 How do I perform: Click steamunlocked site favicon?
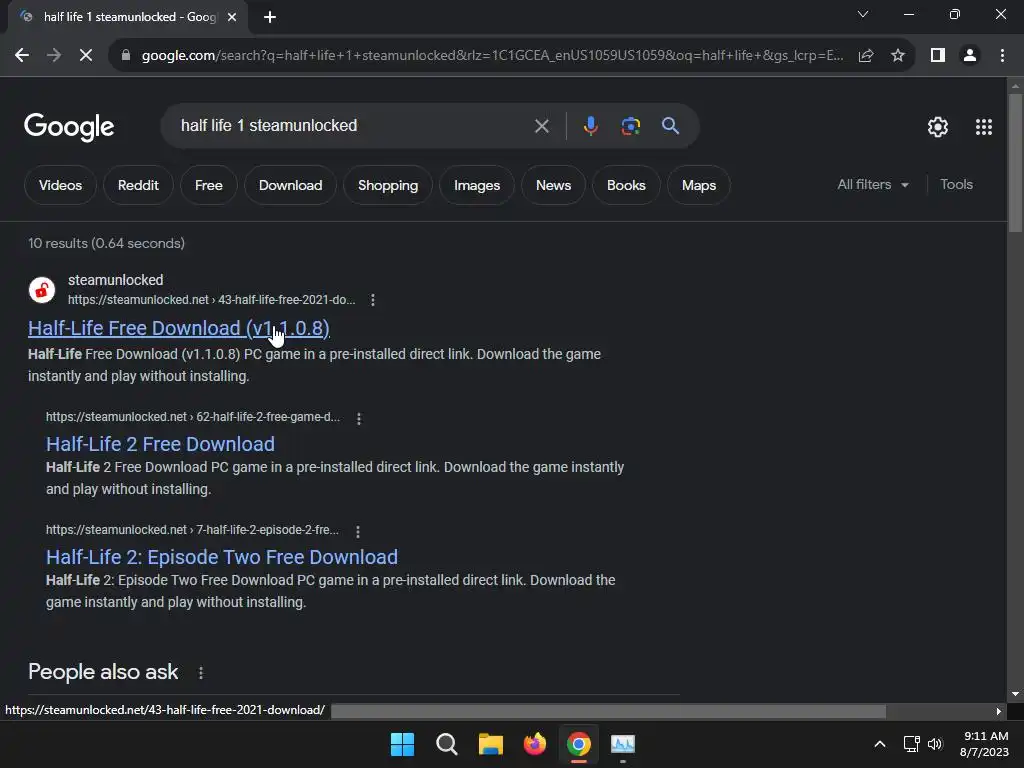tap(42, 289)
